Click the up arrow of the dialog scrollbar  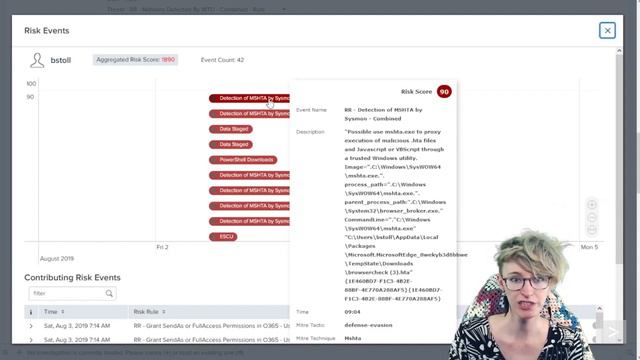coord(619,51)
